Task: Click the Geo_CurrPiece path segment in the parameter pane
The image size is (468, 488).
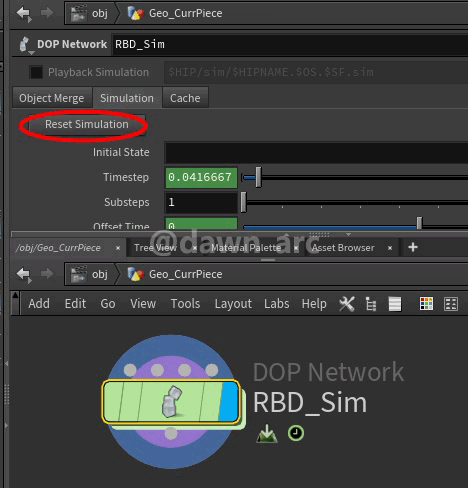Action: pyautogui.click(x=175, y=14)
